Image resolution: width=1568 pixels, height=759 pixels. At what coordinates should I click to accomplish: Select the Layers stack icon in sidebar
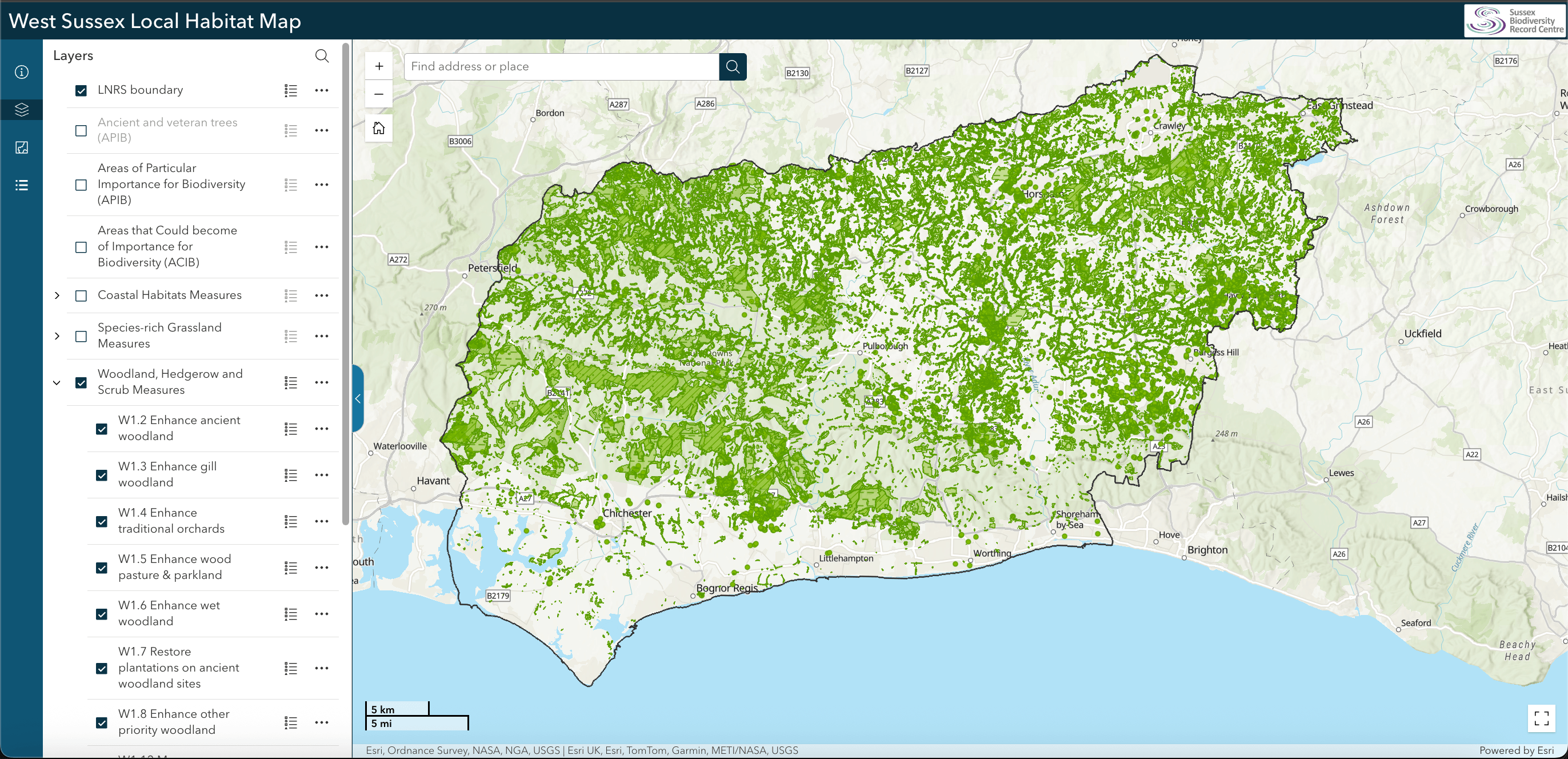click(21, 110)
